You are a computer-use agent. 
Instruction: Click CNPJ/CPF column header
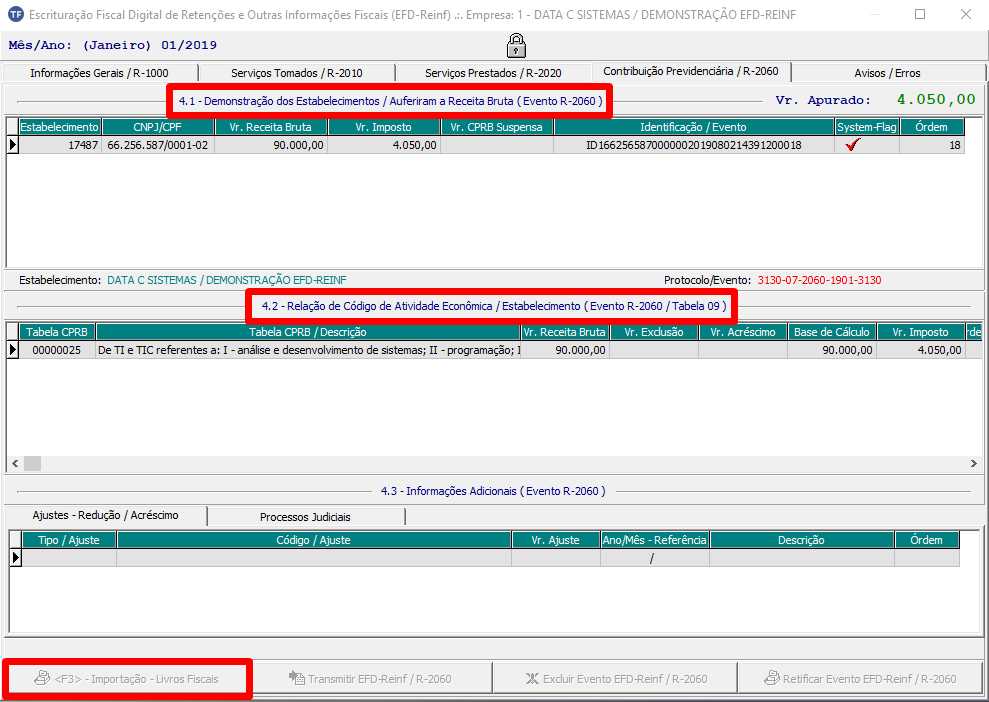tap(158, 127)
